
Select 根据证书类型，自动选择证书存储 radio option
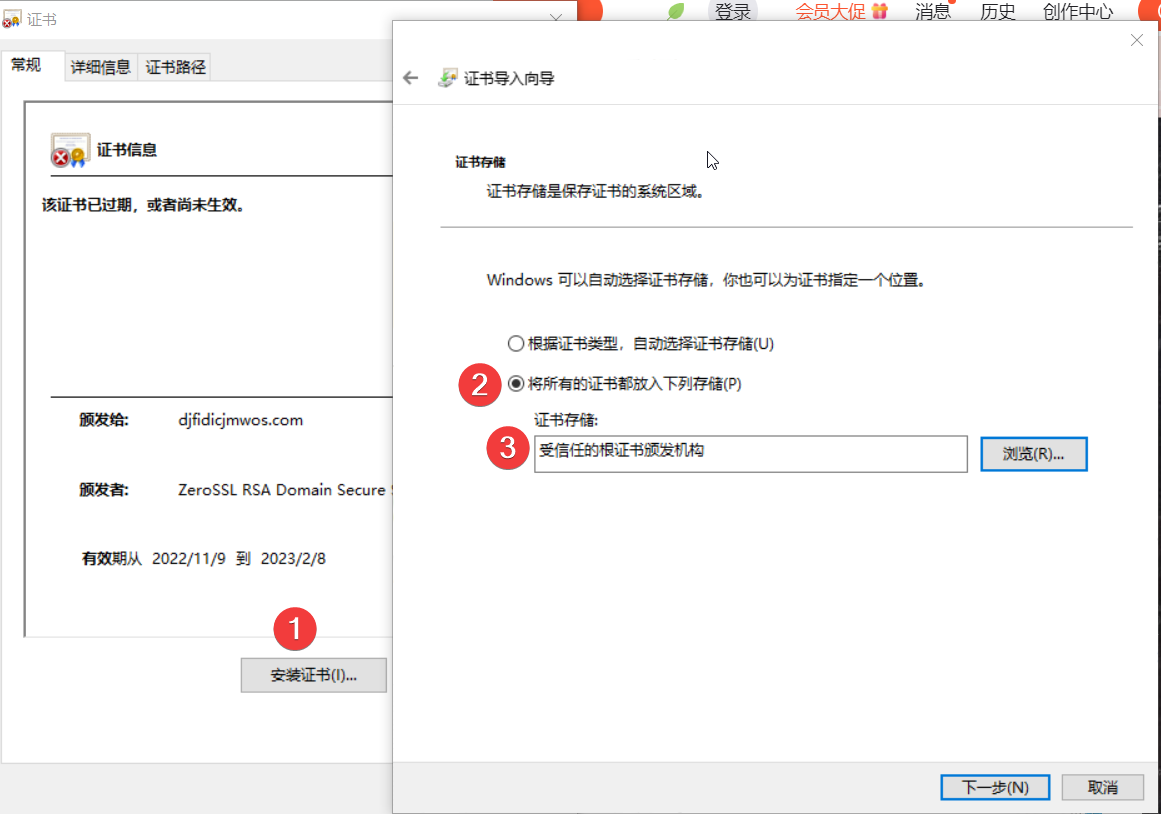(x=516, y=344)
